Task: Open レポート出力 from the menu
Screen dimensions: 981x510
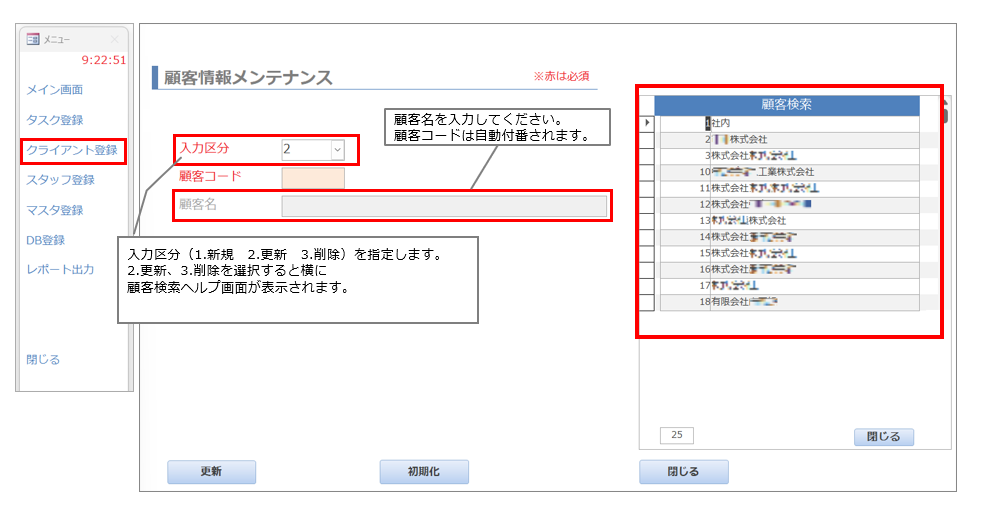Action: pyautogui.click(x=60, y=270)
